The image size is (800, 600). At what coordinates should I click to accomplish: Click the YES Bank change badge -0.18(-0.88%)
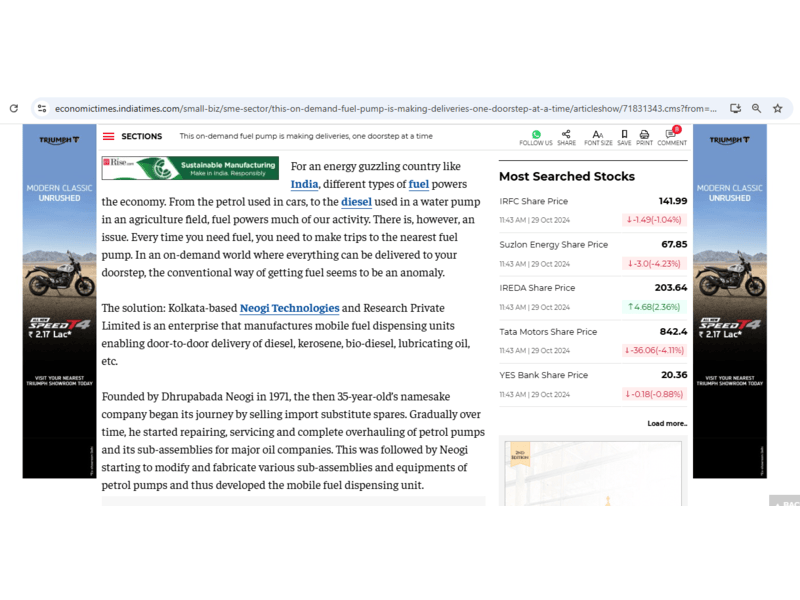click(x=654, y=394)
